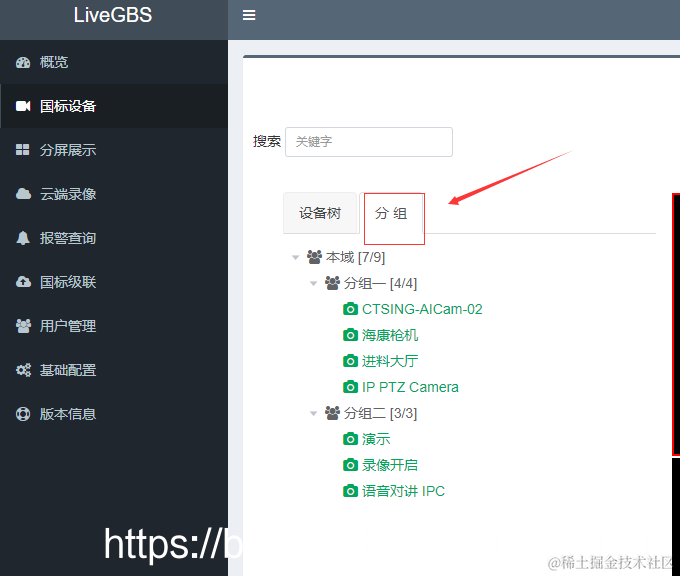Select device 语音对讲 IPC
The height and width of the screenshot is (576, 680).
coord(403,491)
